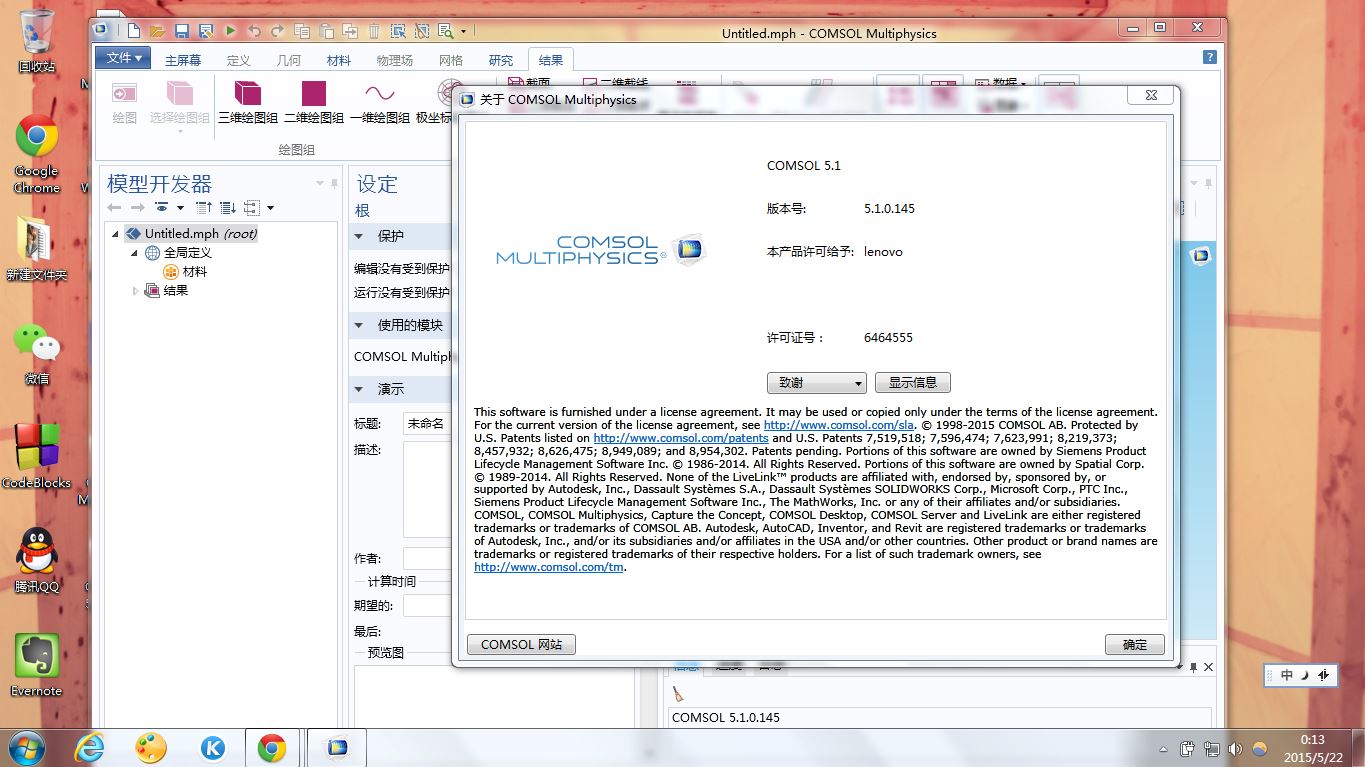The height and width of the screenshot is (767, 1365).
Task: Open the 文件 menu
Action: point(123,58)
